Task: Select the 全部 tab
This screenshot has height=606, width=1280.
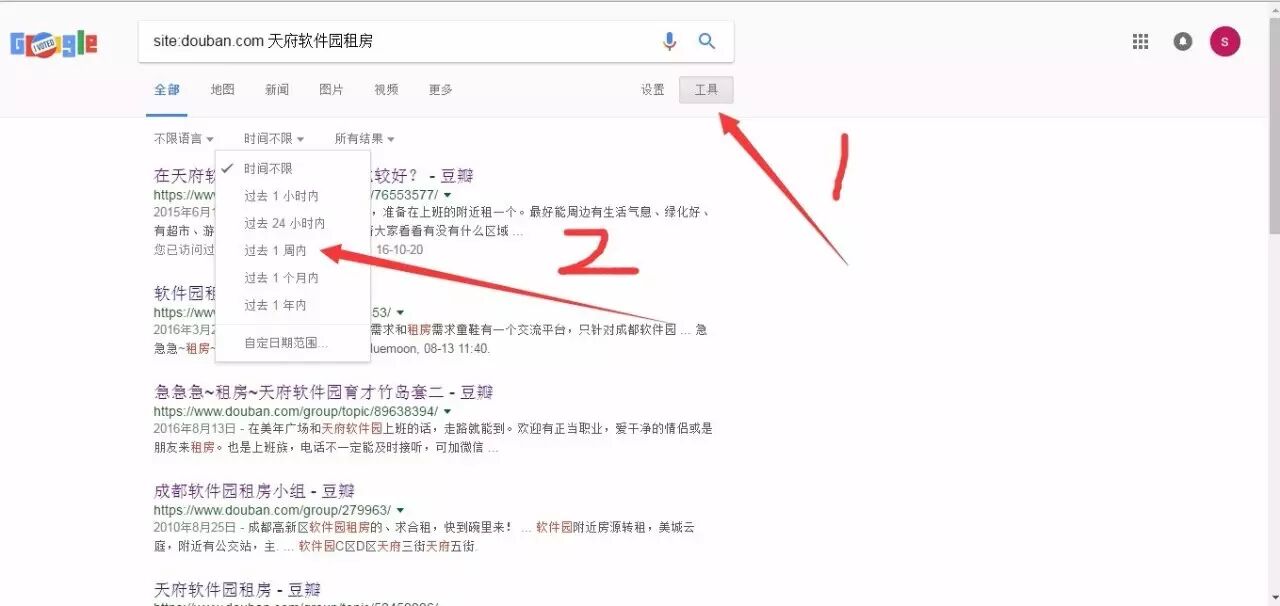Action: point(167,89)
